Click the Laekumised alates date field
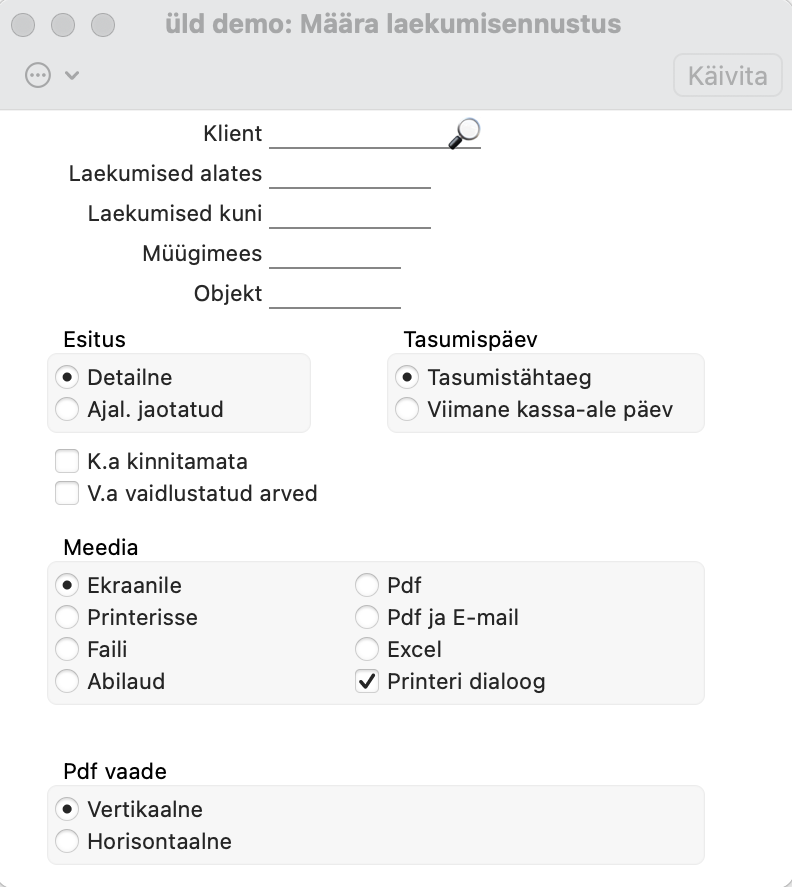Image resolution: width=792 pixels, height=887 pixels. (x=350, y=174)
